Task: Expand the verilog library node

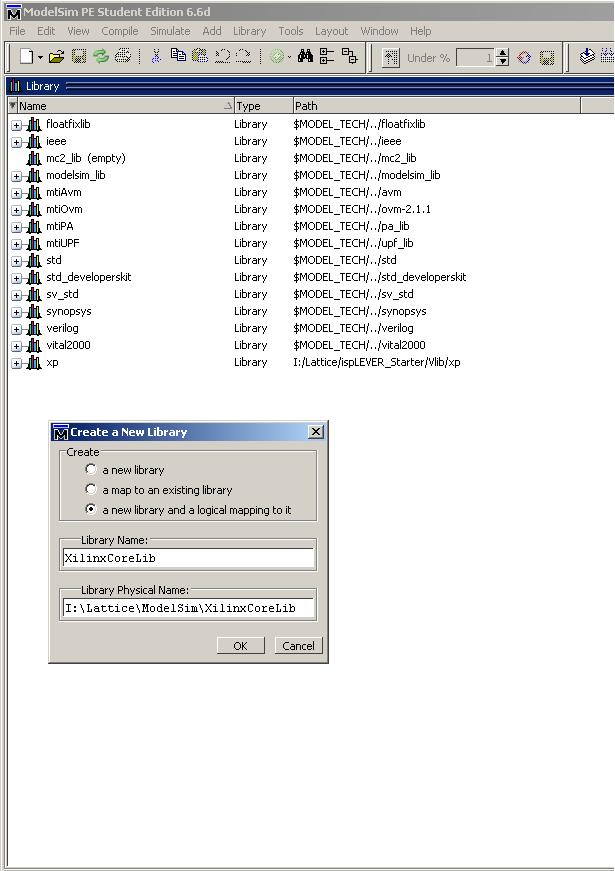Action: (x=17, y=329)
